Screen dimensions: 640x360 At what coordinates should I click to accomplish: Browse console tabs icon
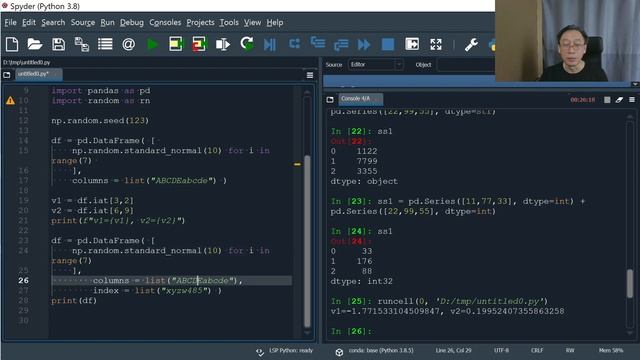tap(330, 99)
